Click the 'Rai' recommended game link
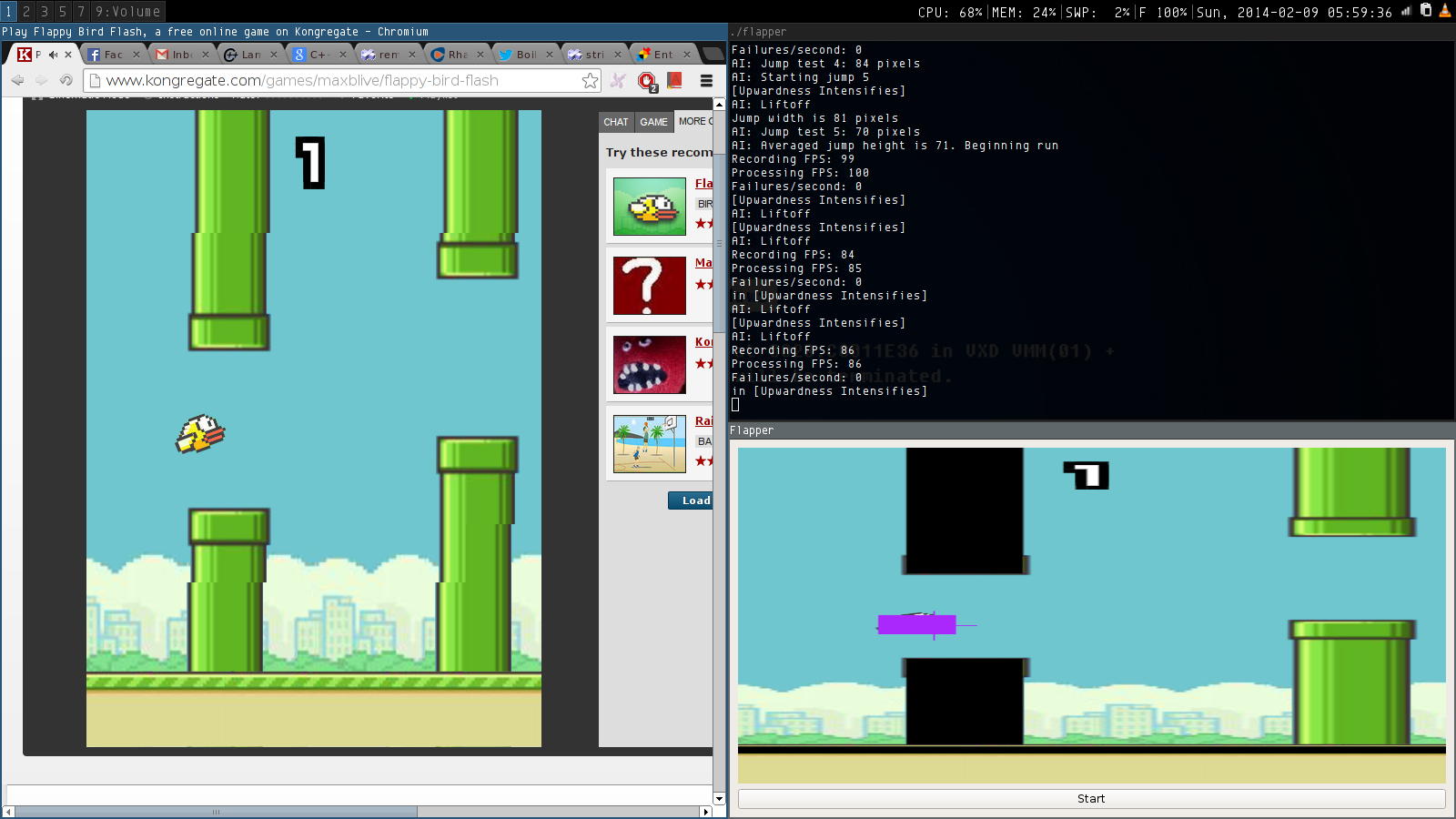The height and width of the screenshot is (819, 1456). point(703,421)
